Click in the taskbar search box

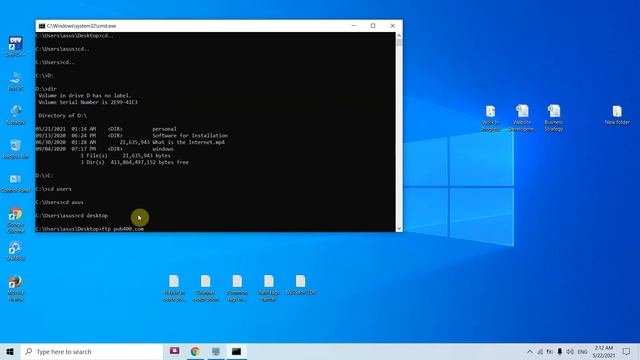click(92, 351)
